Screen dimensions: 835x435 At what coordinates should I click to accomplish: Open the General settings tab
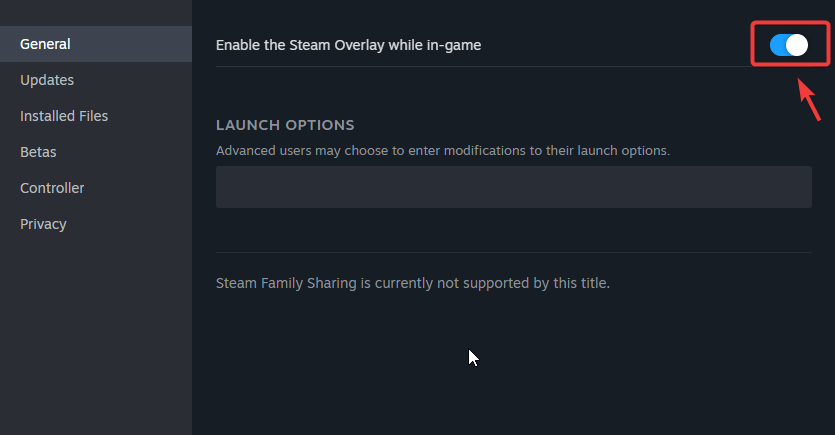45,44
